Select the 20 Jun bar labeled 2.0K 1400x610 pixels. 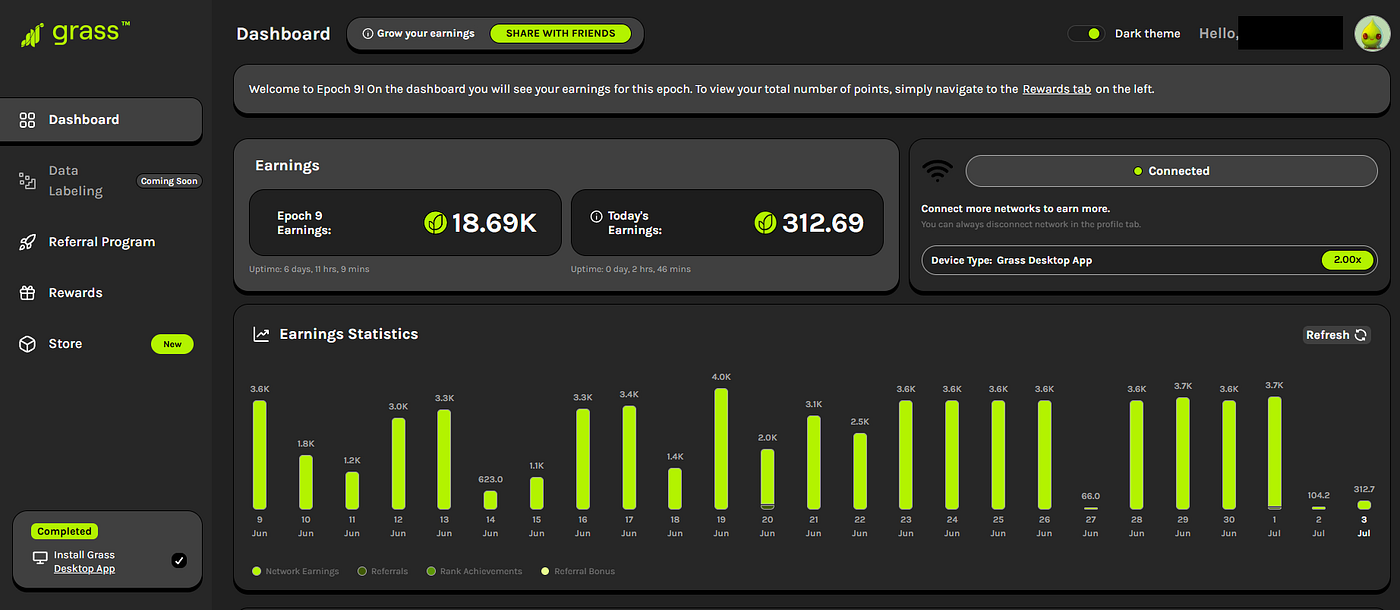point(767,479)
